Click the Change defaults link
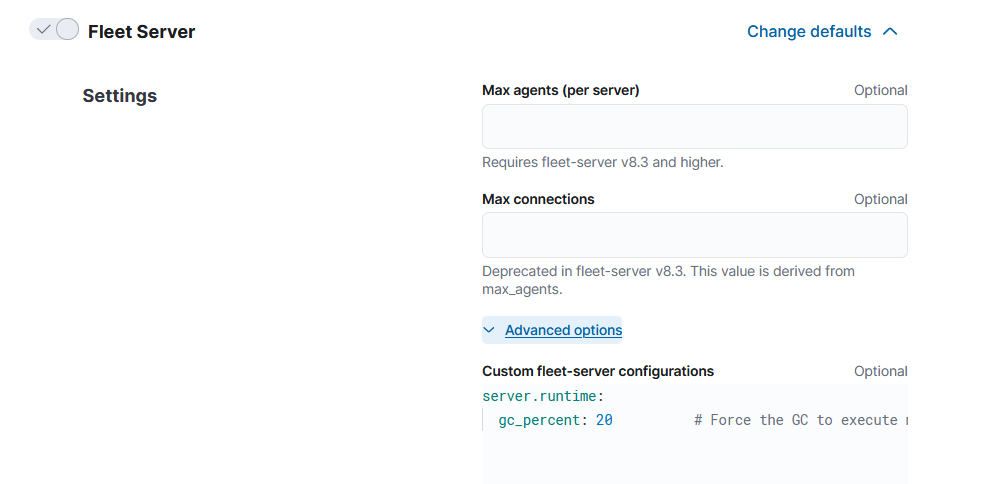The image size is (1006, 484). coord(808,32)
